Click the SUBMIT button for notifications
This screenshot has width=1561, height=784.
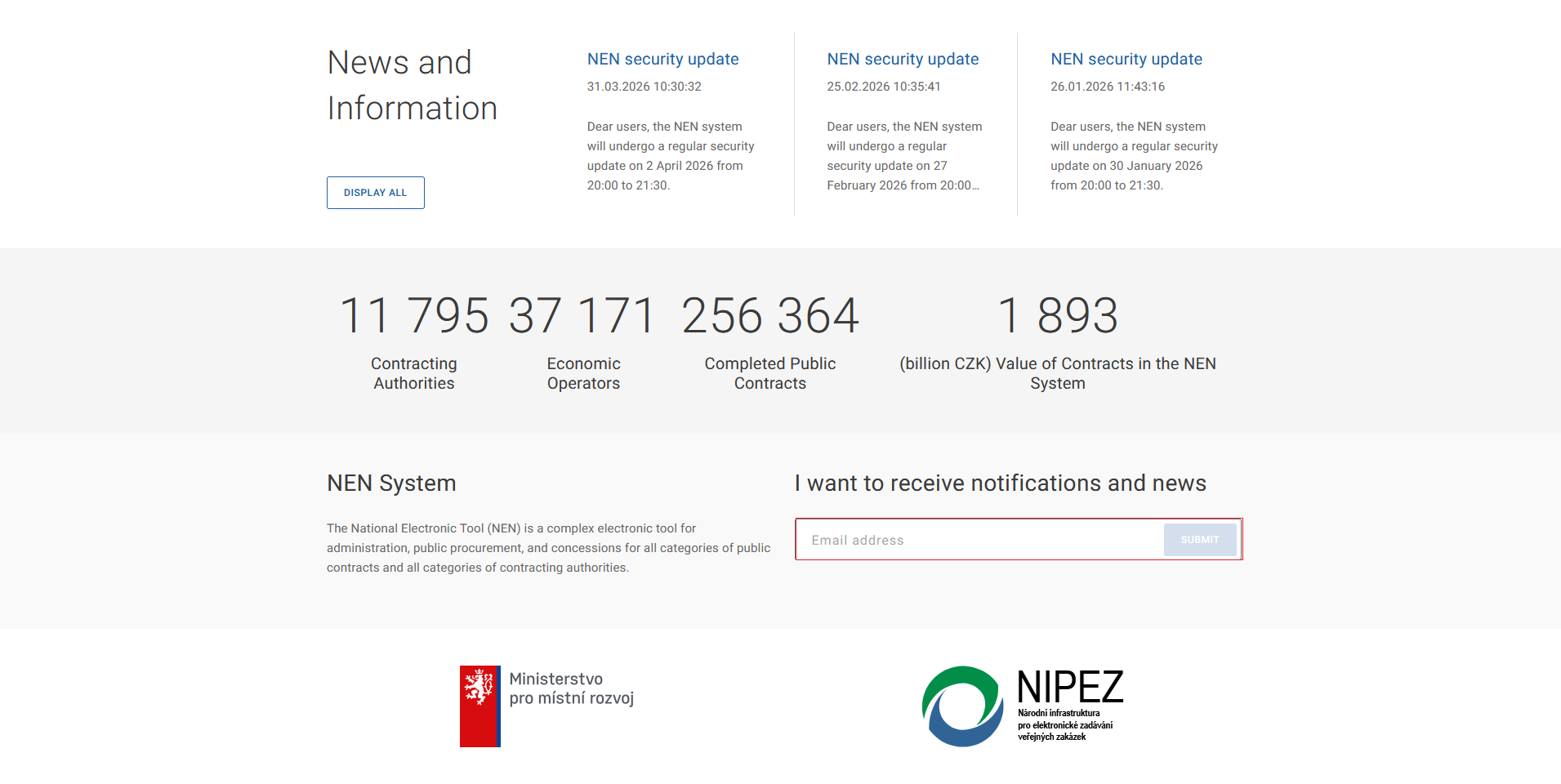coord(1200,540)
